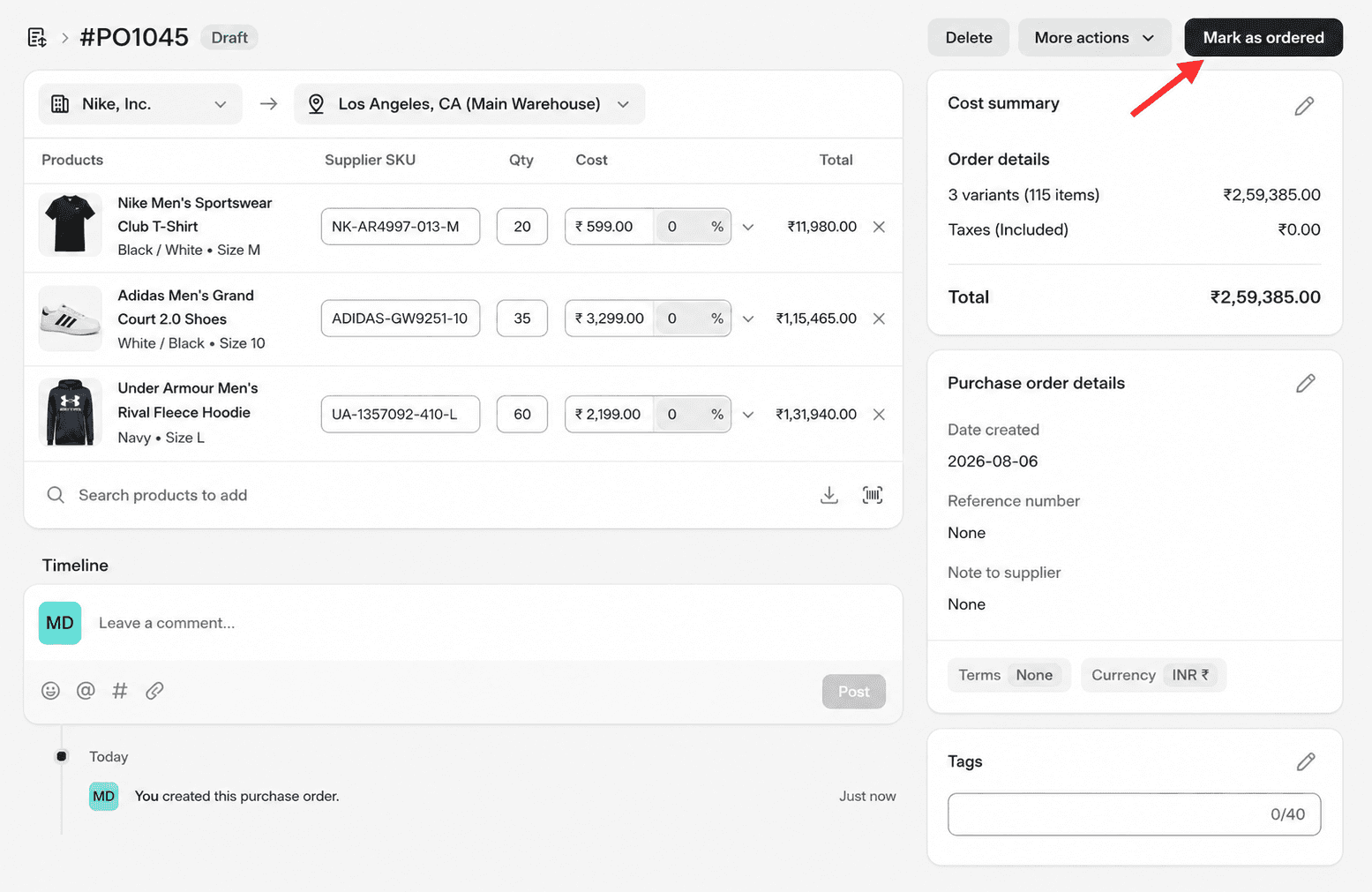This screenshot has height=892, width=1372.
Task: Open the purchase orders breadcrumb icon
Action: click(37, 37)
